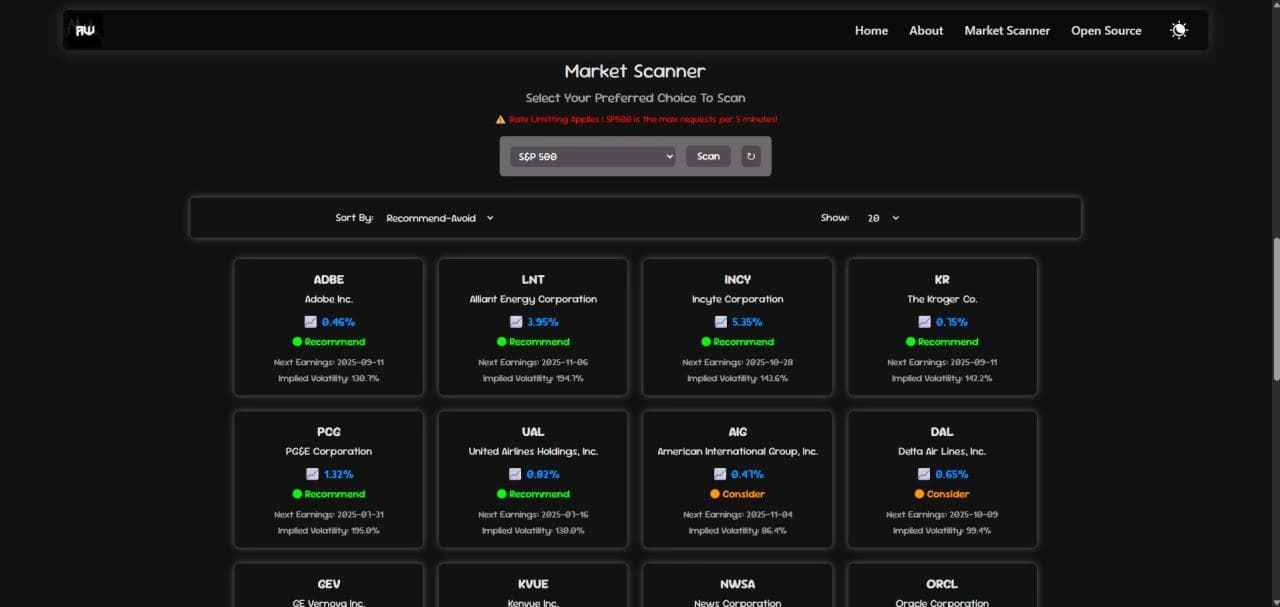Click the chart icon on the PCG card
This screenshot has height=607, width=1280.
coord(313,474)
